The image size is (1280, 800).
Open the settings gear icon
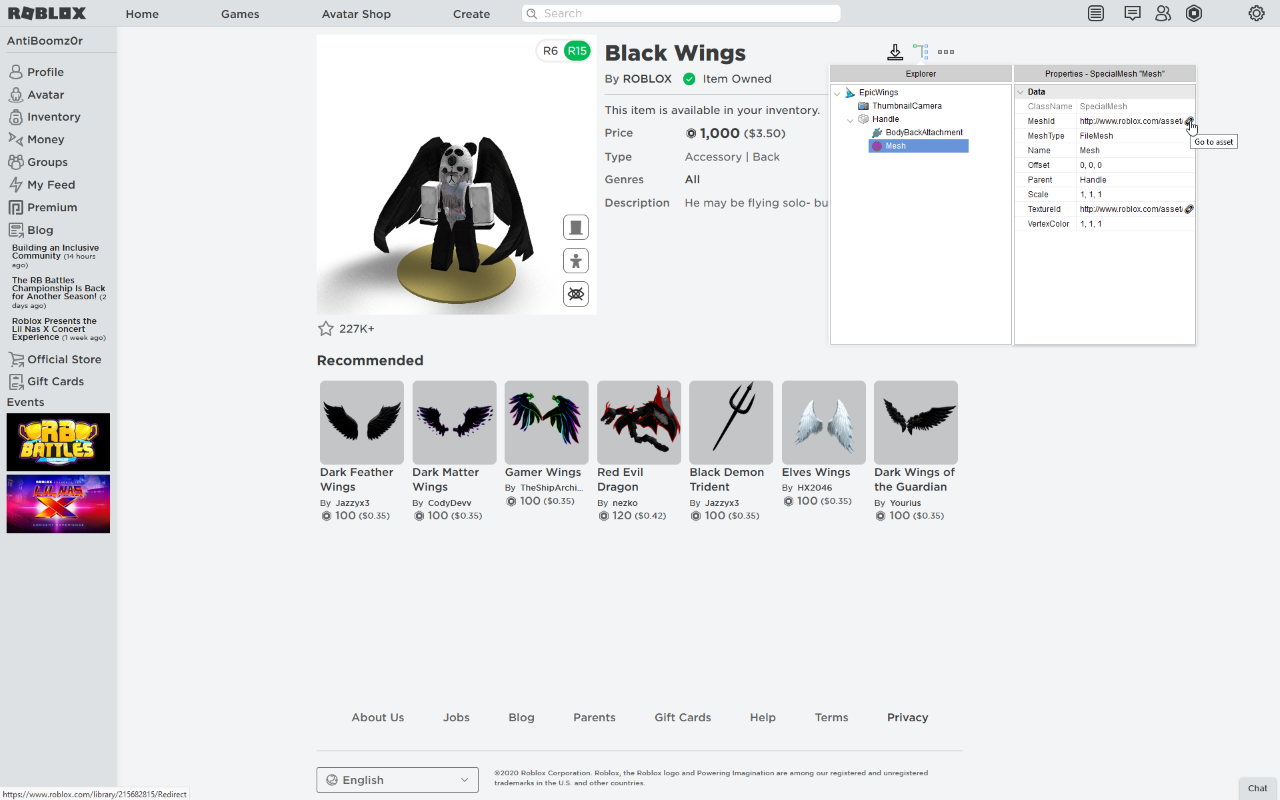1256,14
